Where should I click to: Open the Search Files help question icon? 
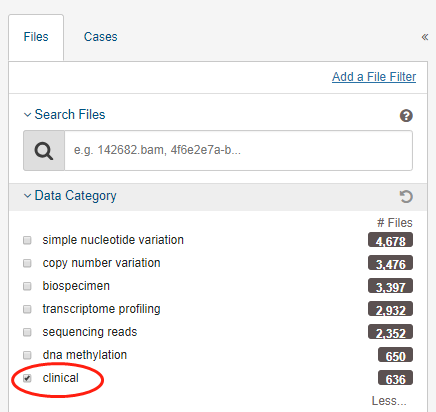click(406, 116)
